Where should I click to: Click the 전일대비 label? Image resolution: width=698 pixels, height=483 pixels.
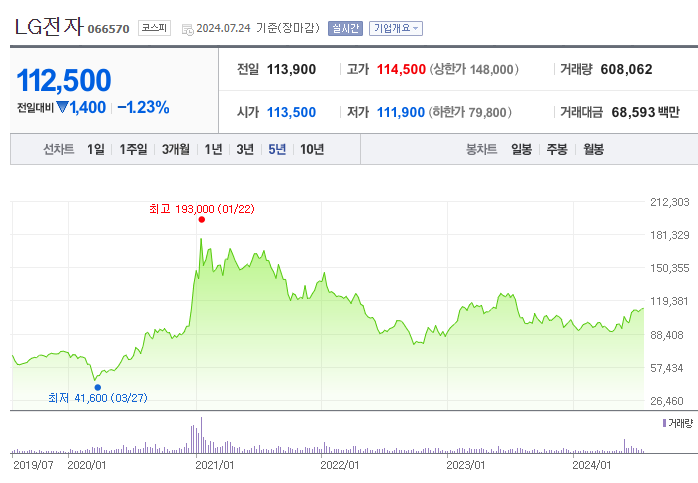35,108
